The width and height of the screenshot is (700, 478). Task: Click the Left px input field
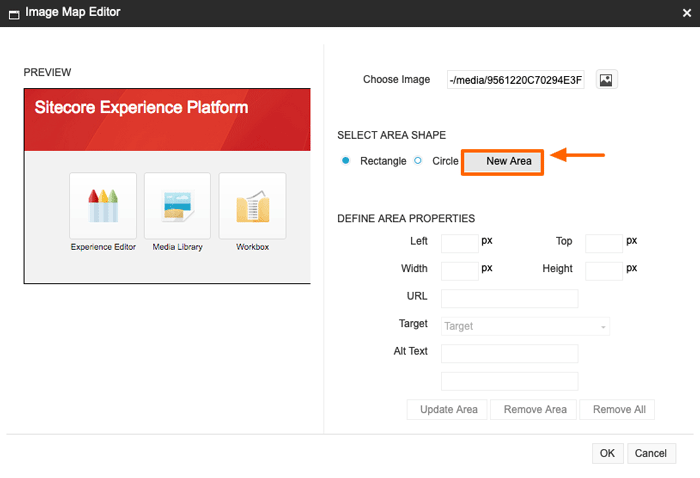click(x=459, y=243)
